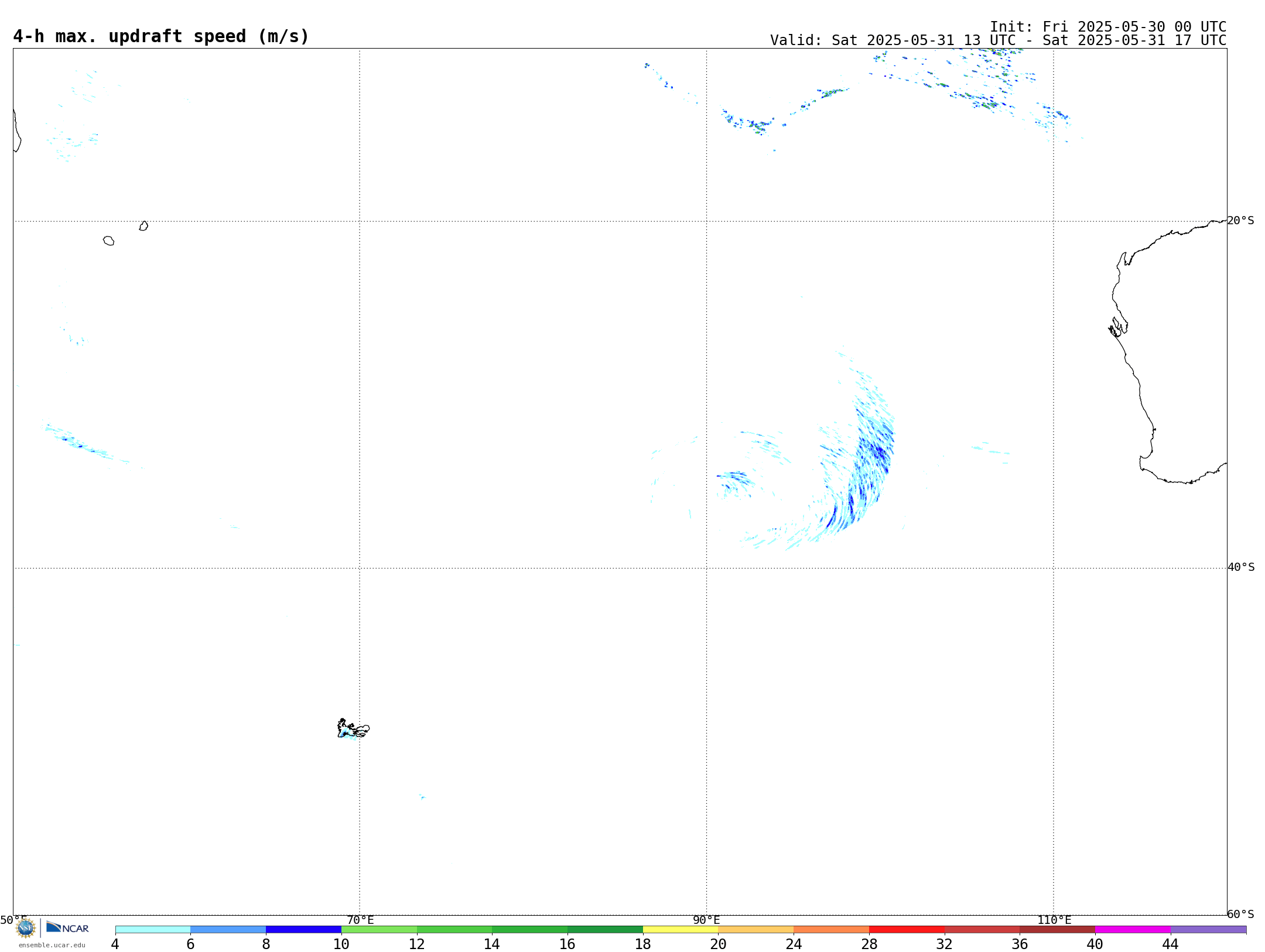Screen dimensions: 1265x952
Task: Select the light green 10–12 colorbar swatch
Action: click(379, 930)
